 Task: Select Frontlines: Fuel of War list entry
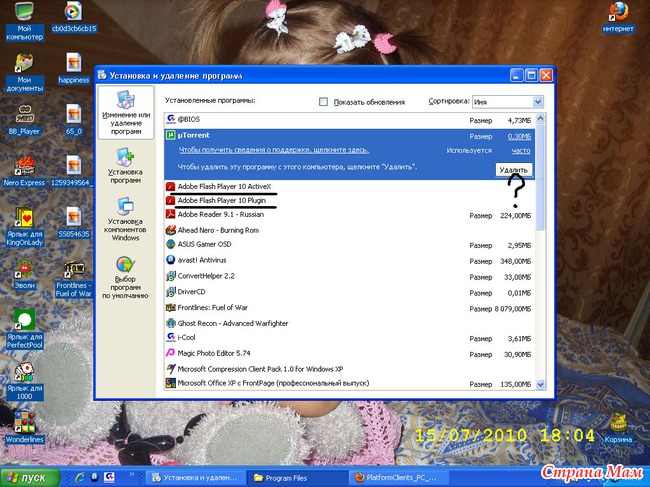[349, 308]
